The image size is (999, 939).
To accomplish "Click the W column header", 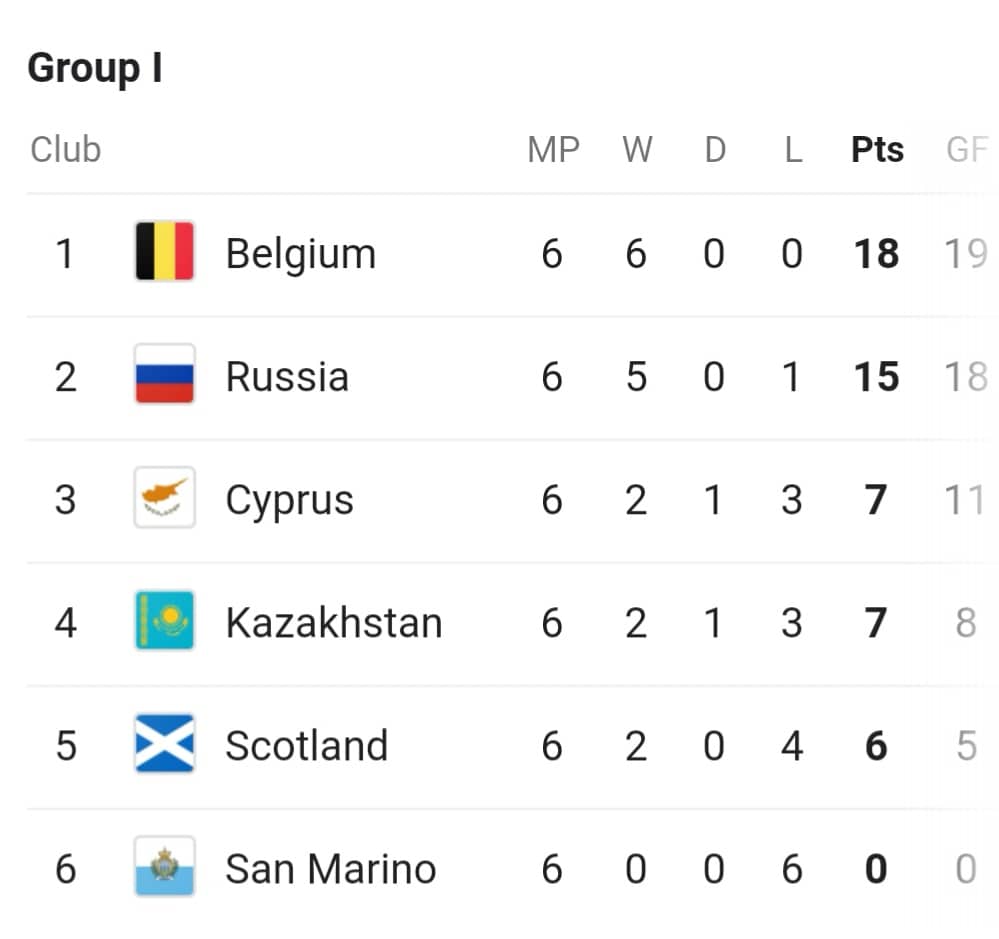I will point(637,150).
